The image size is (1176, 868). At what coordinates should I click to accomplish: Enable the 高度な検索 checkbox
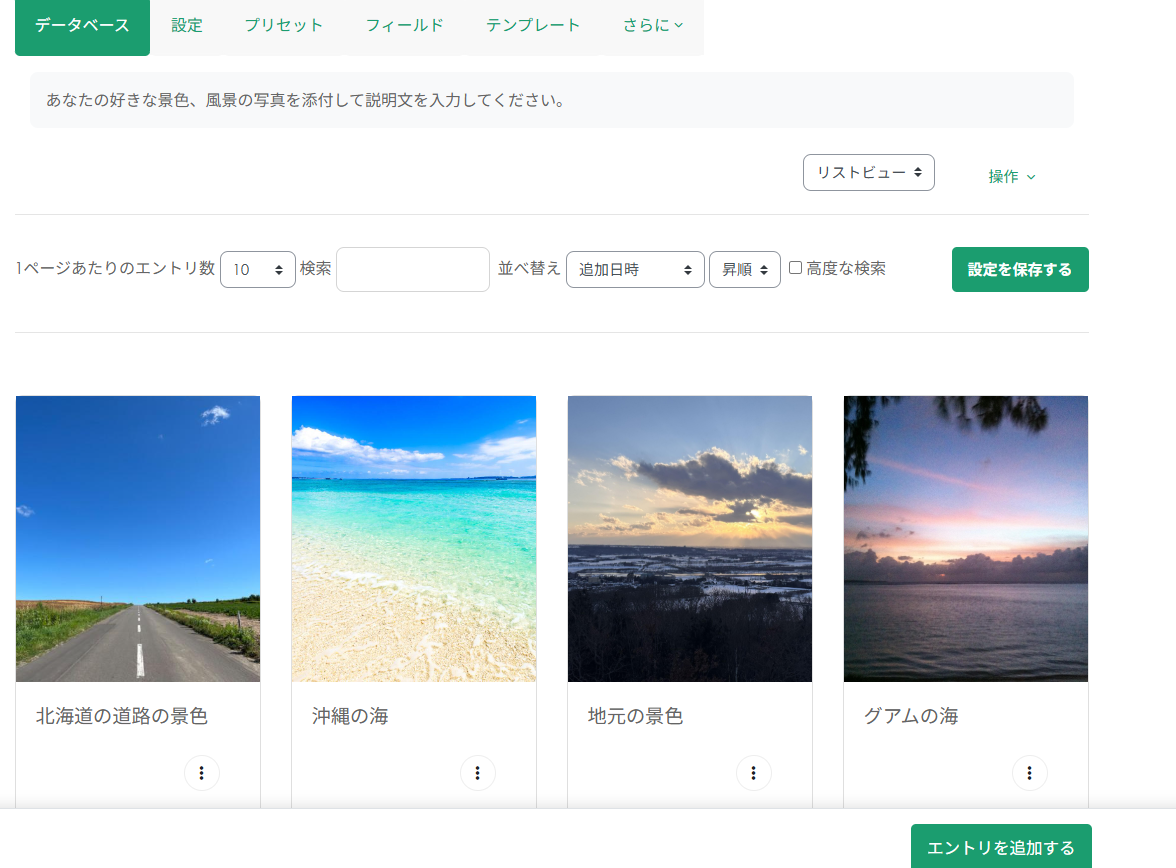(796, 268)
